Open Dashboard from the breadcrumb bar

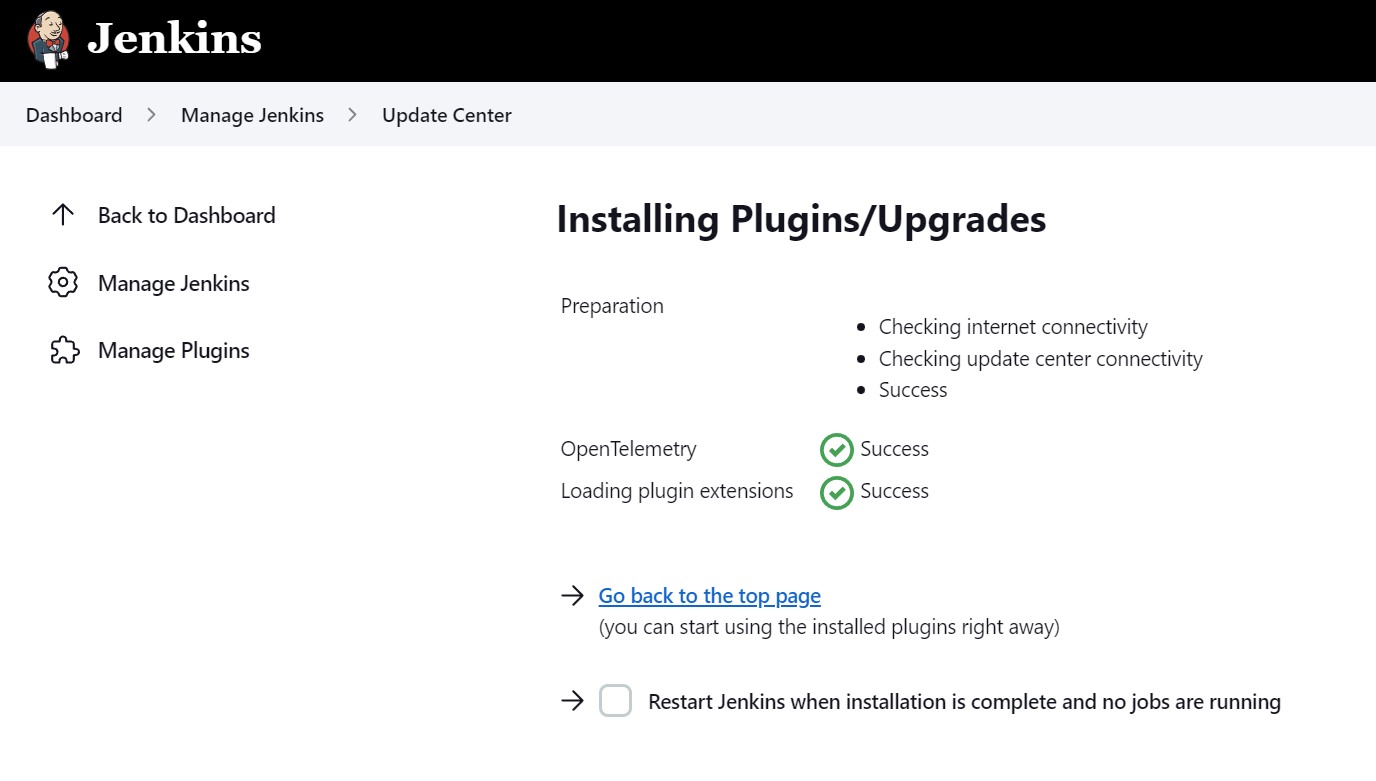pyautogui.click(x=74, y=115)
